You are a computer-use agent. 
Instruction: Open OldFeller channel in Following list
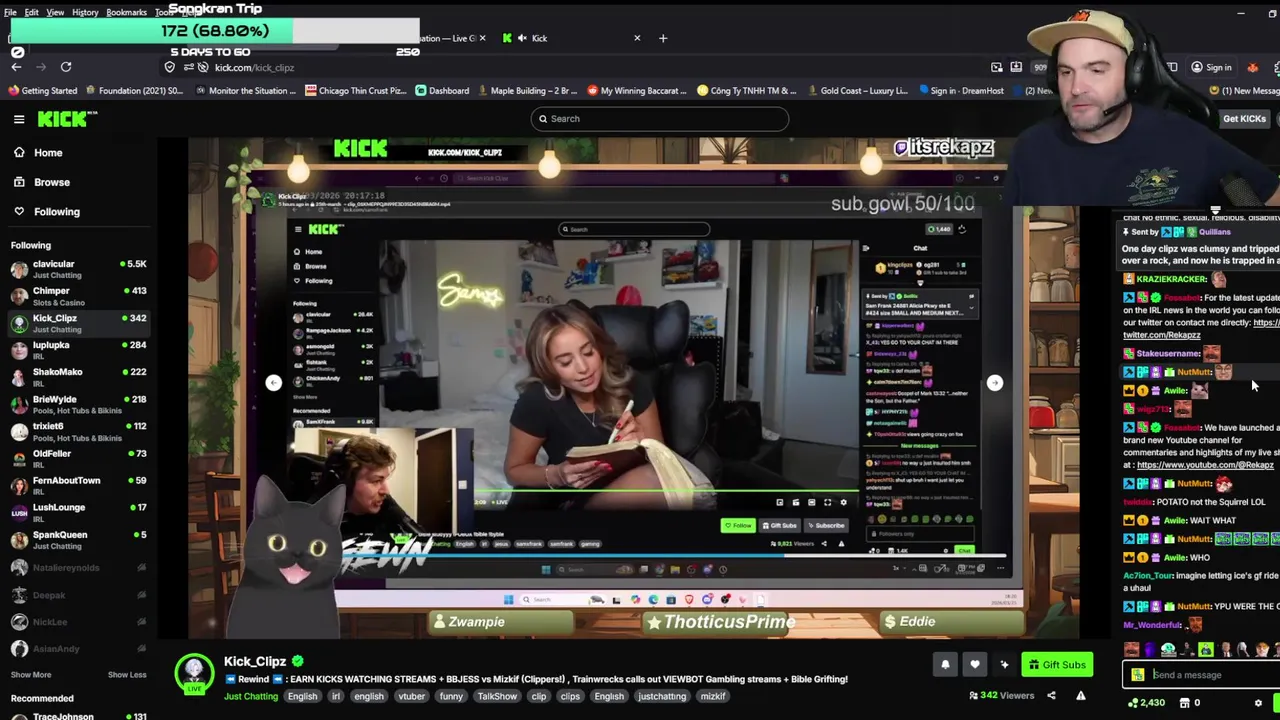click(x=78, y=458)
